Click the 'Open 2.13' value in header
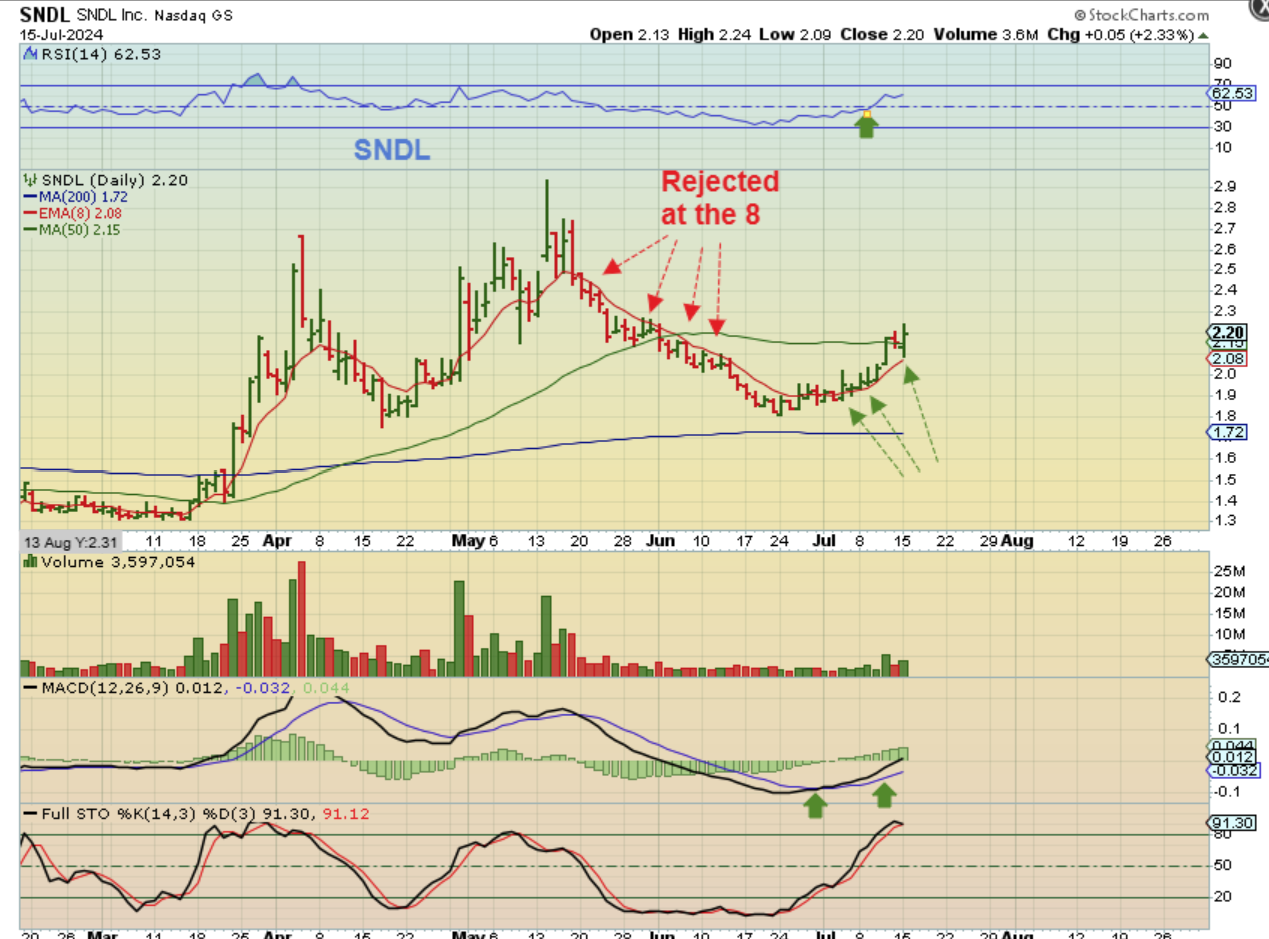1269x939 pixels. coord(629,34)
